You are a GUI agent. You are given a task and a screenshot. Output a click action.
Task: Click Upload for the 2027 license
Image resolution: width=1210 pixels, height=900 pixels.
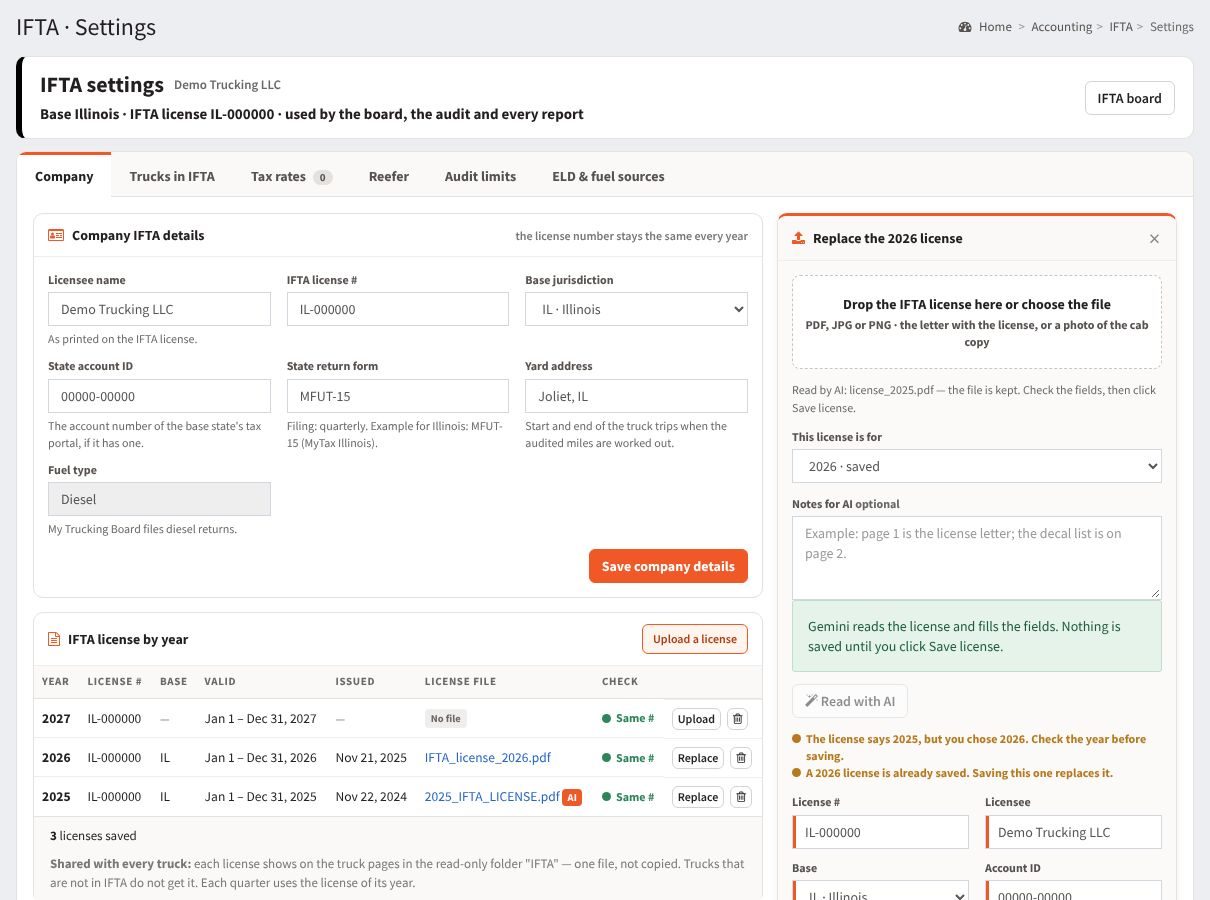(696, 719)
